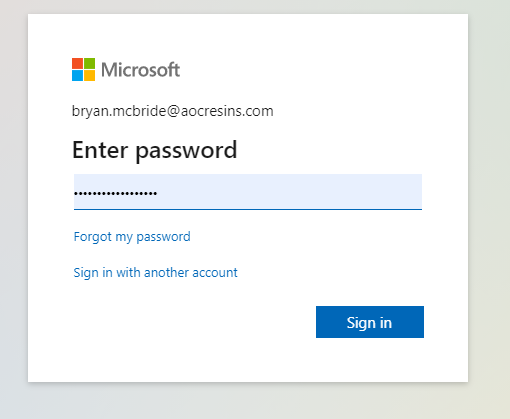
Task: Click the green square of the Microsoft logo
Action: 89,63
